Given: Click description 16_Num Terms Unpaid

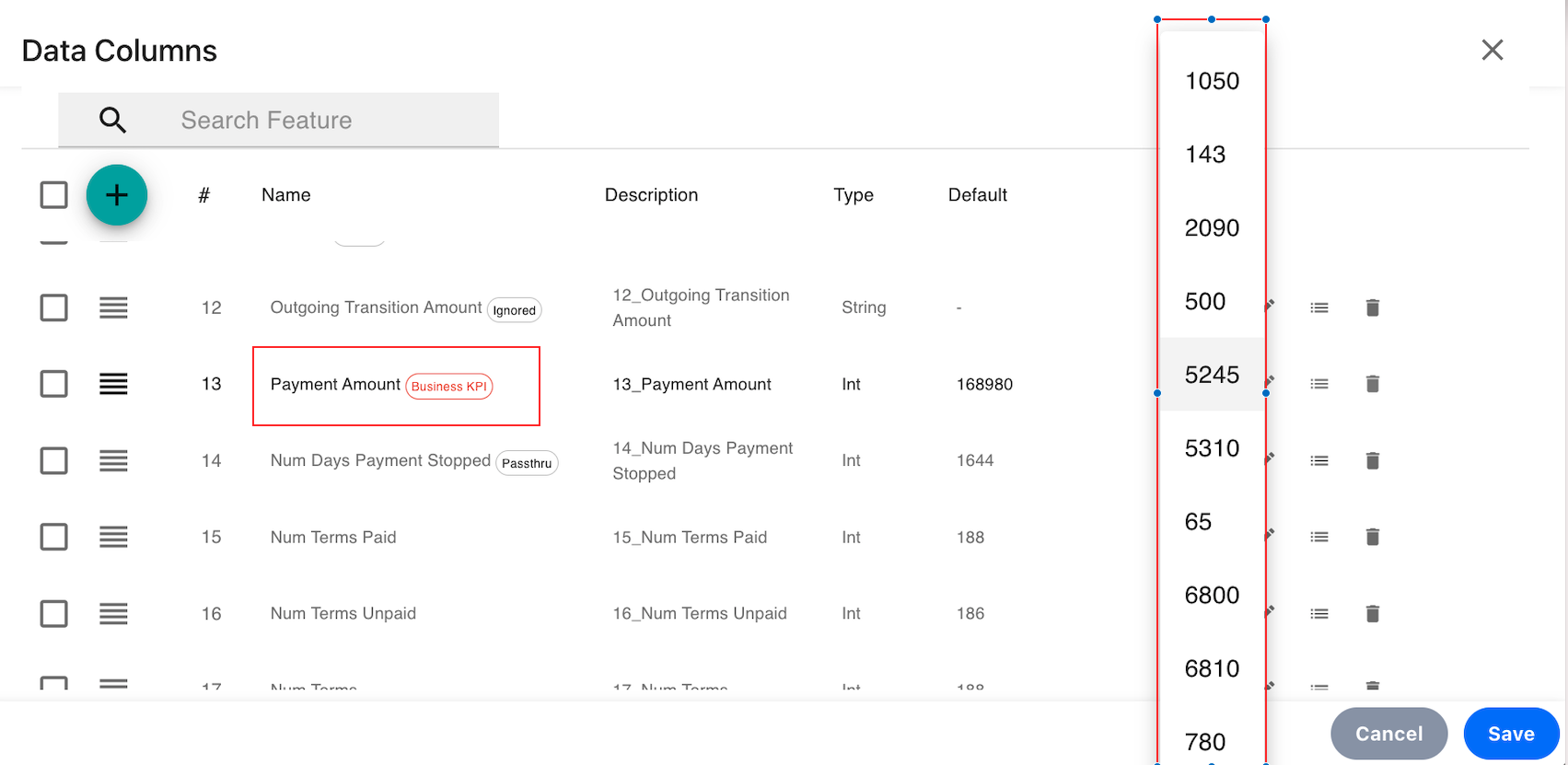Looking at the screenshot, I should click(x=700, y=613).
